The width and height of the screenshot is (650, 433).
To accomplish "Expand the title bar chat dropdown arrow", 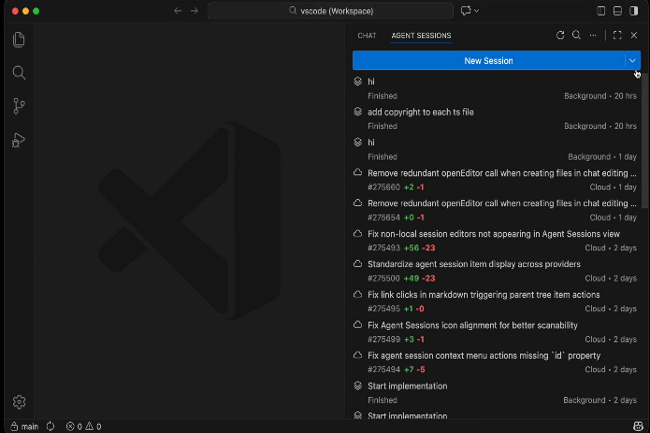I will coord(476,11).
